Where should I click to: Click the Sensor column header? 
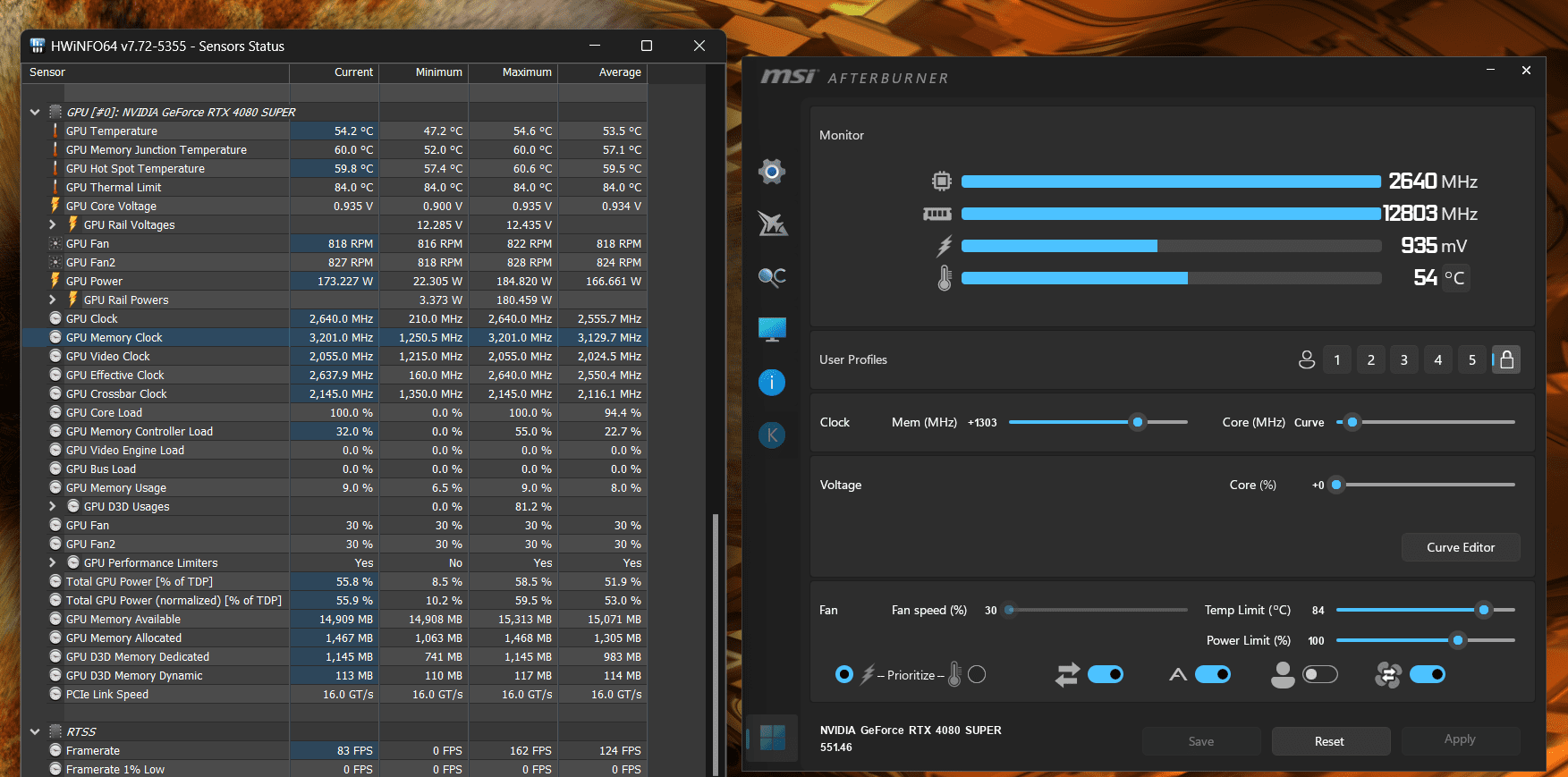156,72
